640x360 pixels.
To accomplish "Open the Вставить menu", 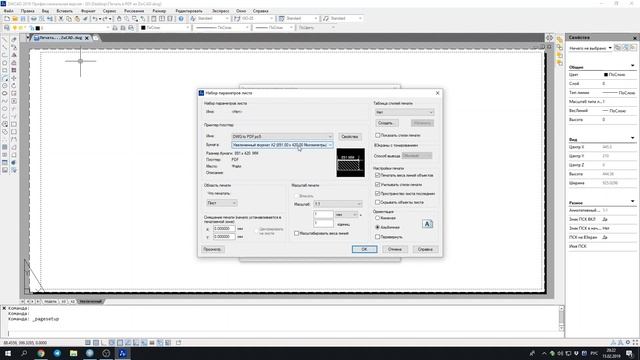I will tap(64, 11).
